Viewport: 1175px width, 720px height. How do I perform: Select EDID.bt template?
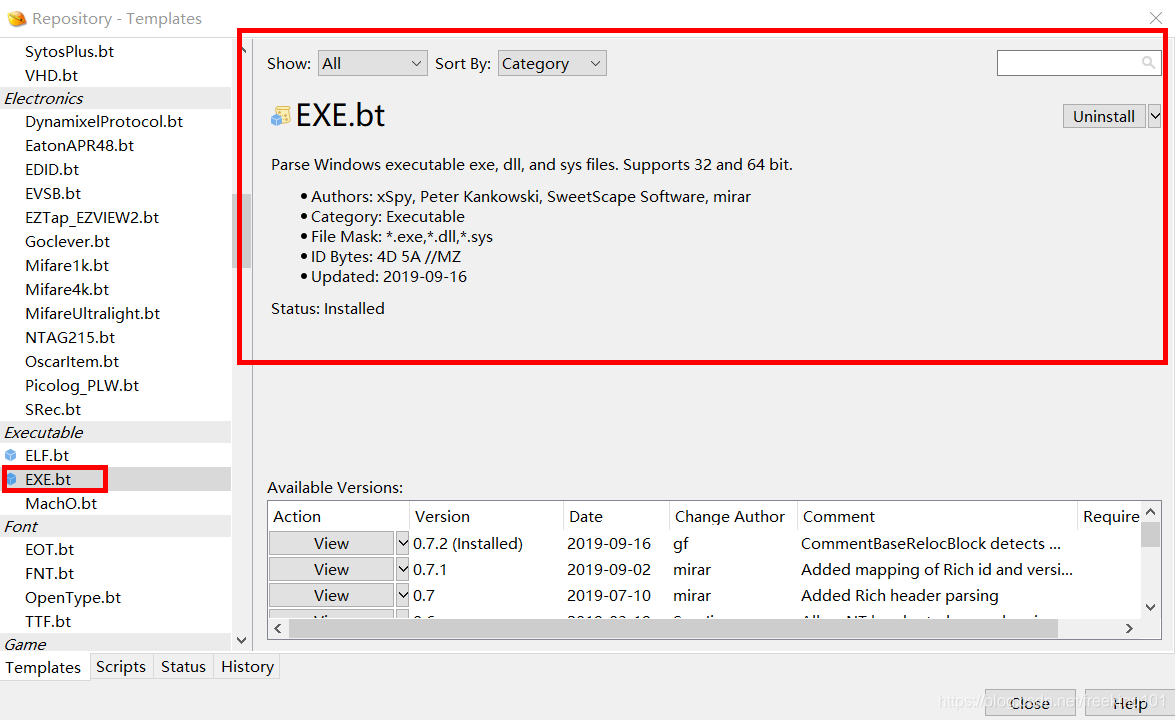[52, 169]
